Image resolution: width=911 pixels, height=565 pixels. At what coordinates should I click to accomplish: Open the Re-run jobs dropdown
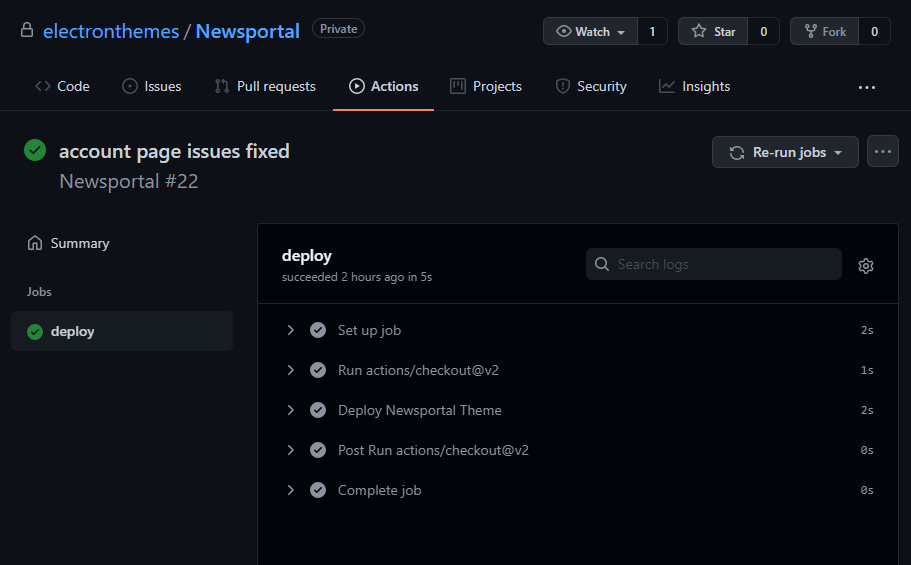786,152
